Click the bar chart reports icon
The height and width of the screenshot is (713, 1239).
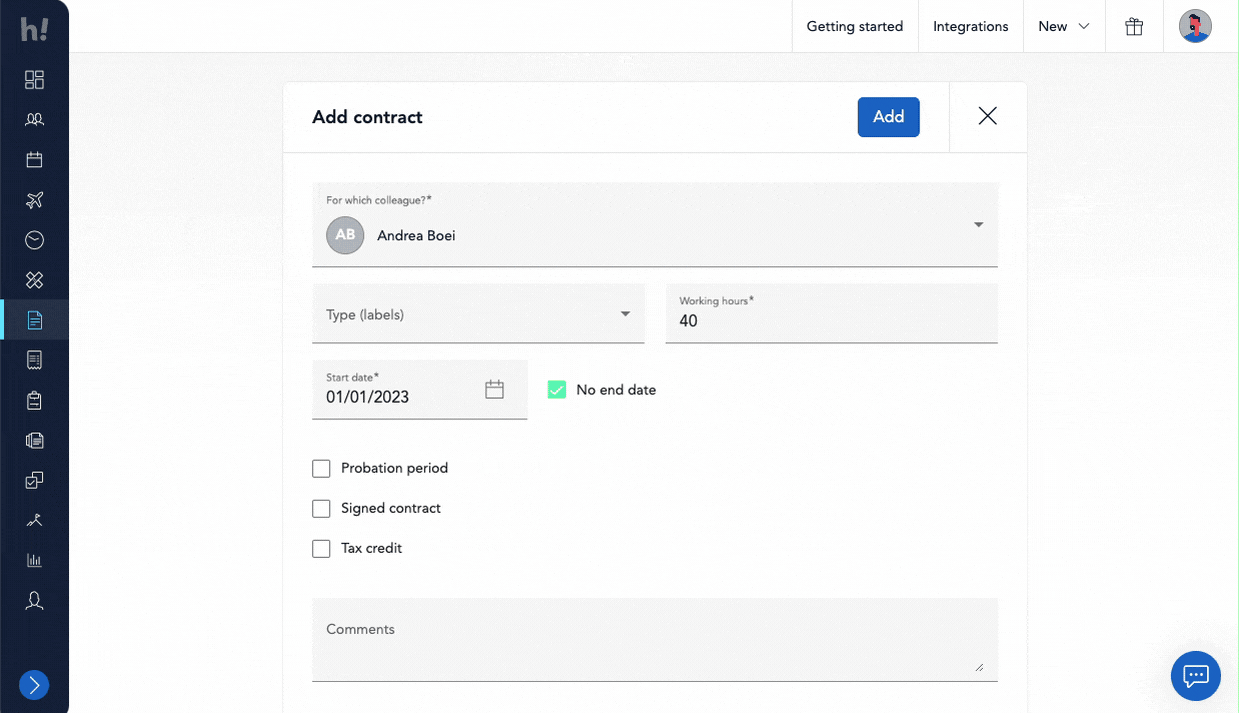[x=34, y=560]
